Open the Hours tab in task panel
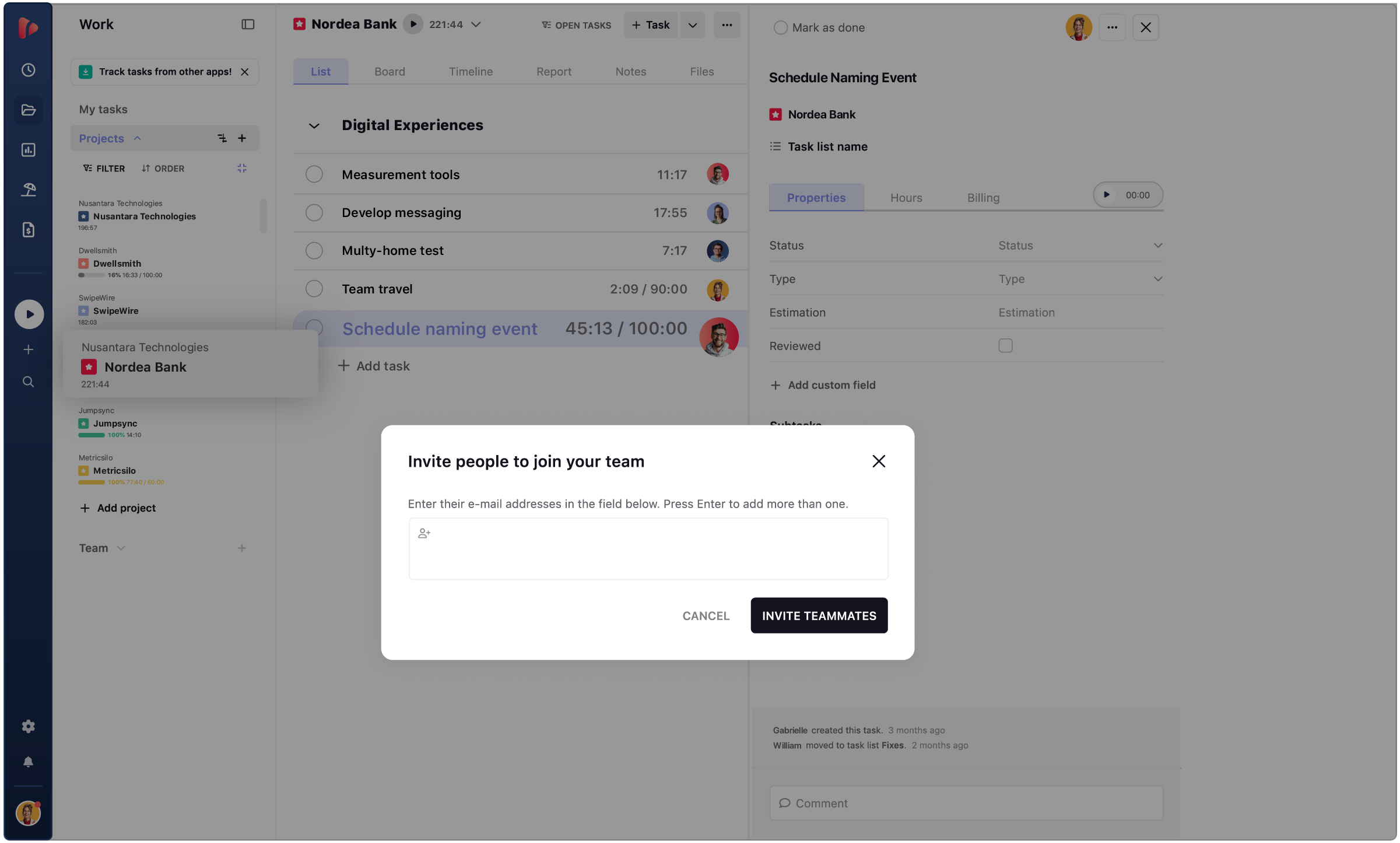Screen dimensions: 1400x843 [906, 198]
